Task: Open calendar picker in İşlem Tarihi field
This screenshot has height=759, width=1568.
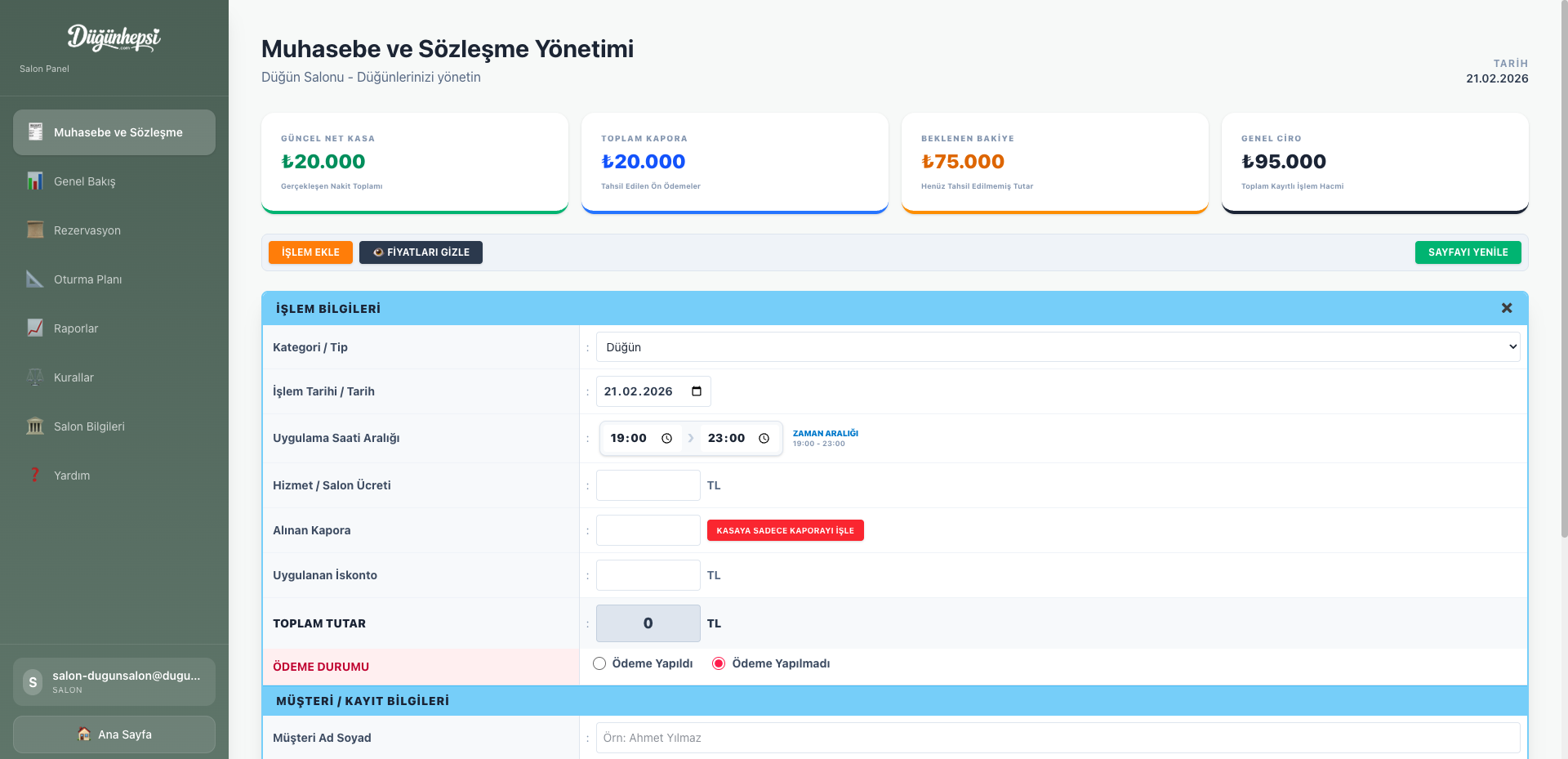Action: click(697, 391)
